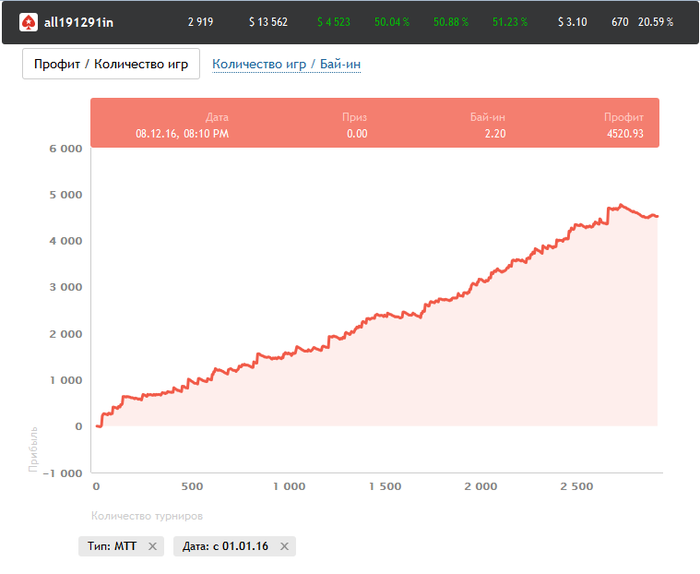Click the 500 x-axis label

pos(192,487)
